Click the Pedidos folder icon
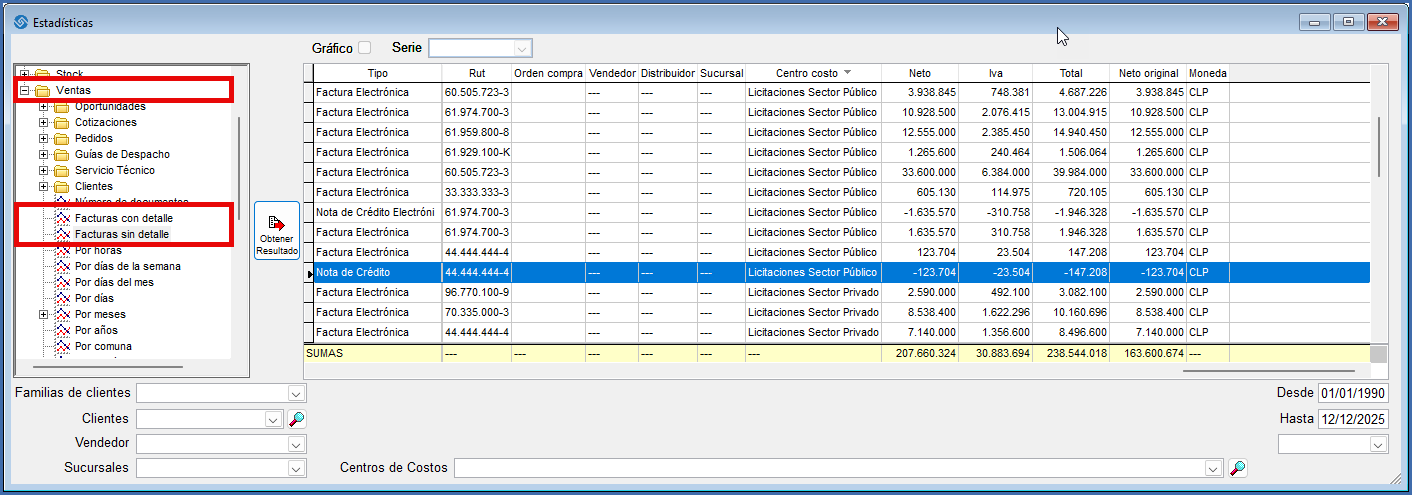 [x=61, y=138]
